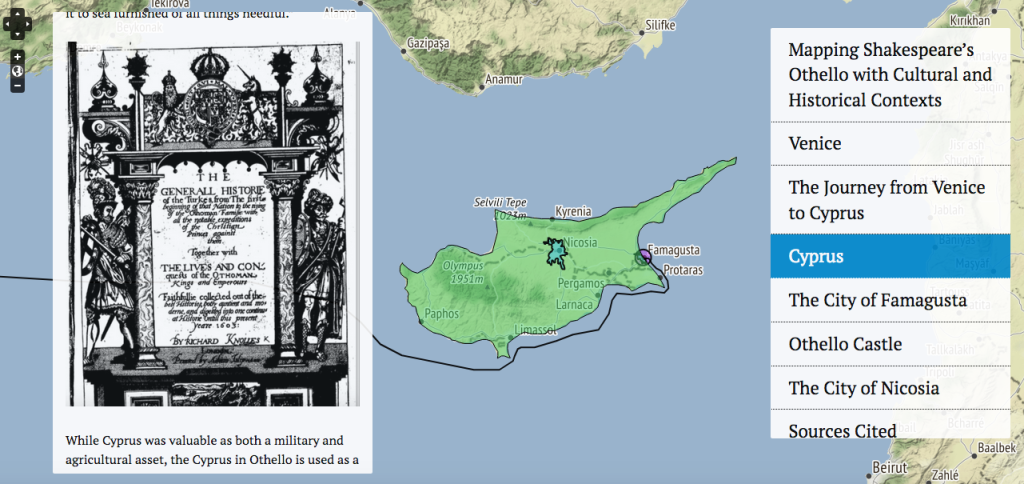Open 'The City of Famagusta' section
Image resolution: width=1024 pixels, height=484 pixels.
[890, 300]
